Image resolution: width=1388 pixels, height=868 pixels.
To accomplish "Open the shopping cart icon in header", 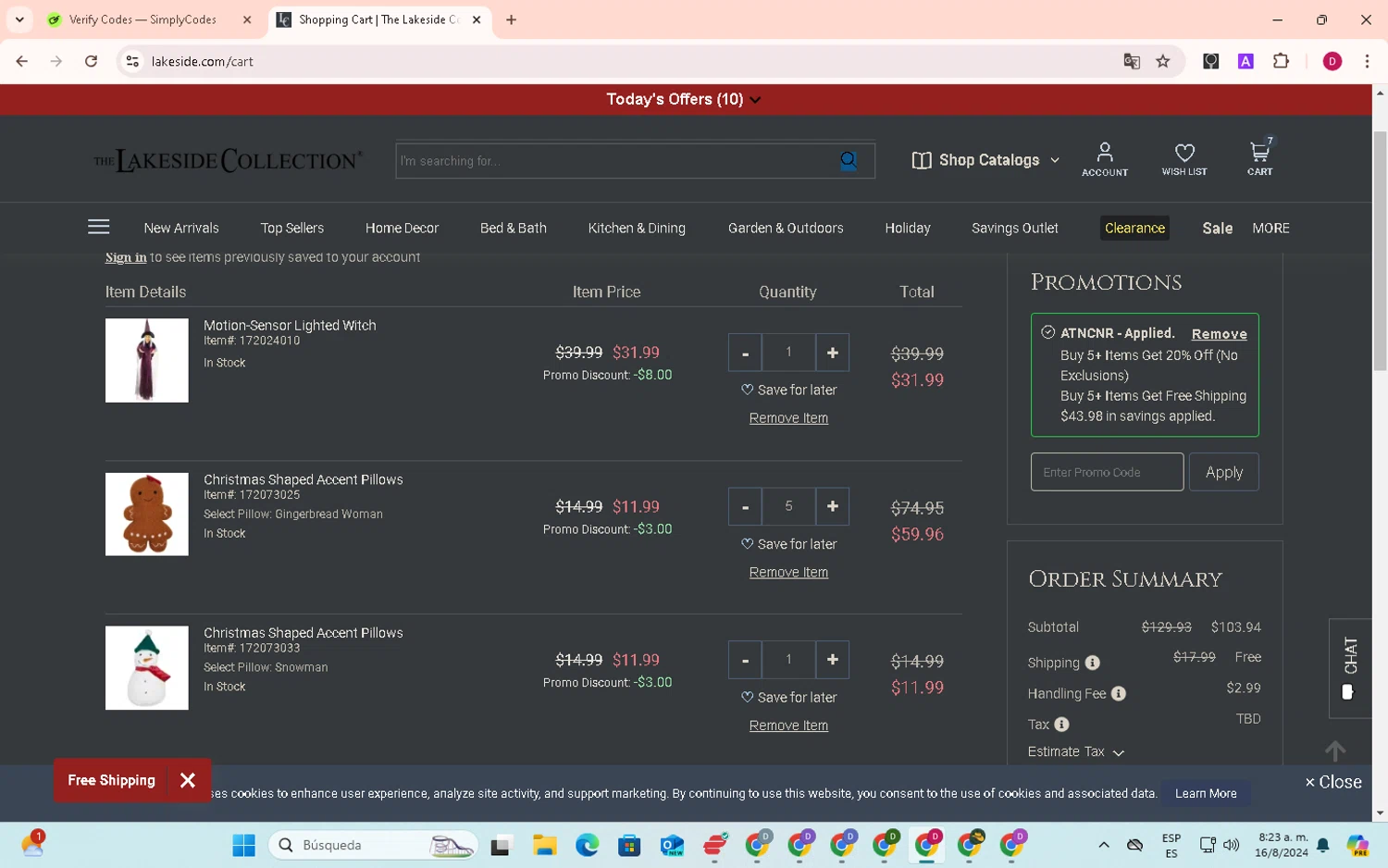I will tap(1259, 158).
